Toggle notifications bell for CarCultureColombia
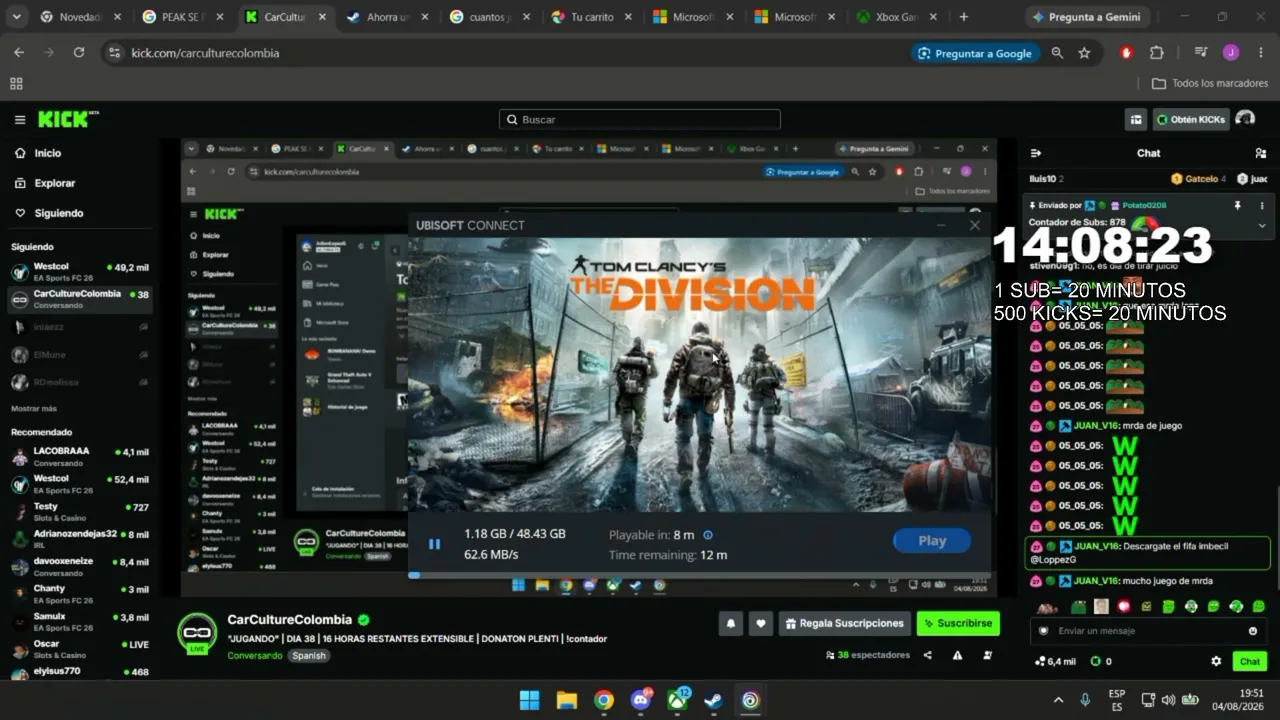This screenshot has width=1280, height=720. pos(731,623)
